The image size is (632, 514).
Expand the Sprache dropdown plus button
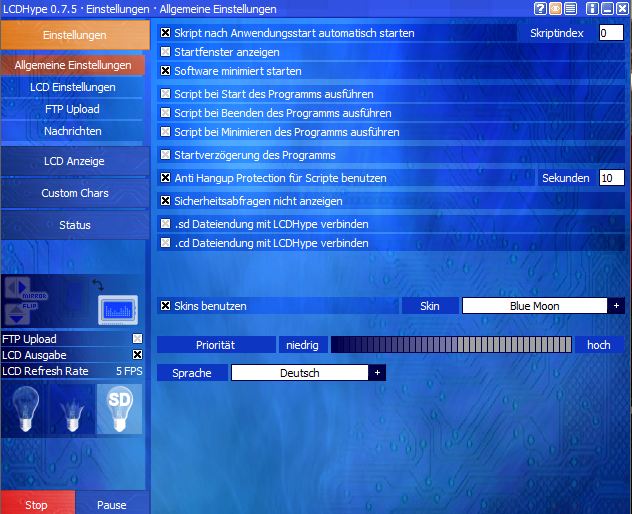[377, 372]
